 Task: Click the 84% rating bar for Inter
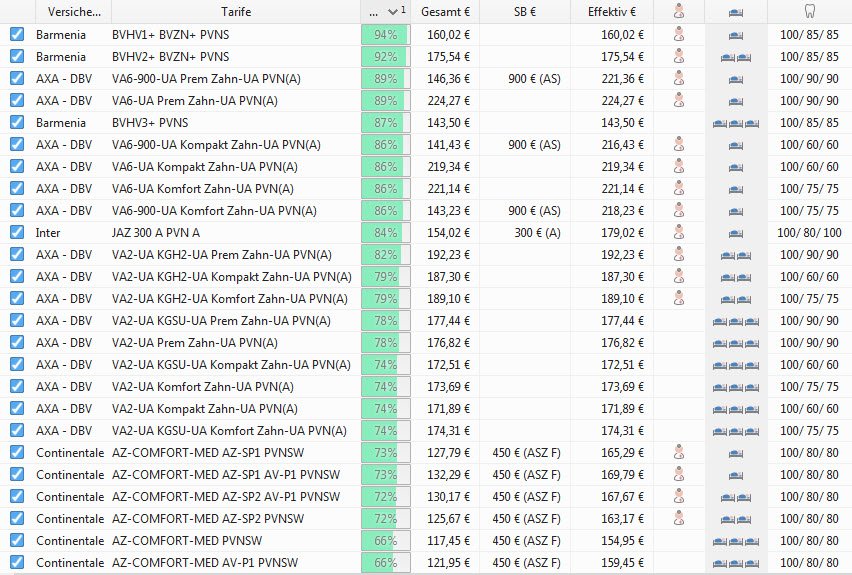point(386,233)
